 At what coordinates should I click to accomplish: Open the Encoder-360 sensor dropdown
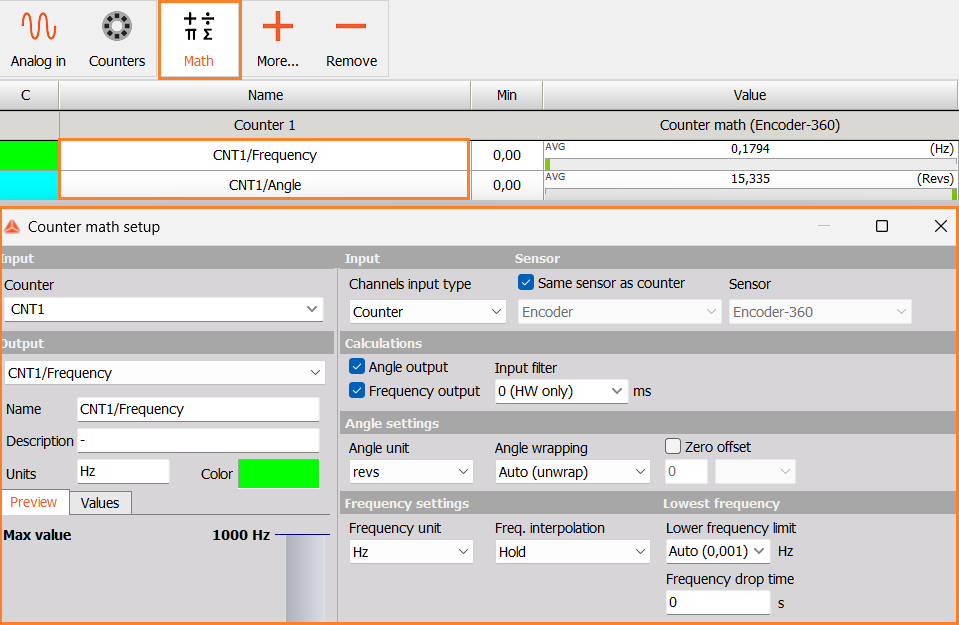pyautogui.click(x=820, y=312)
